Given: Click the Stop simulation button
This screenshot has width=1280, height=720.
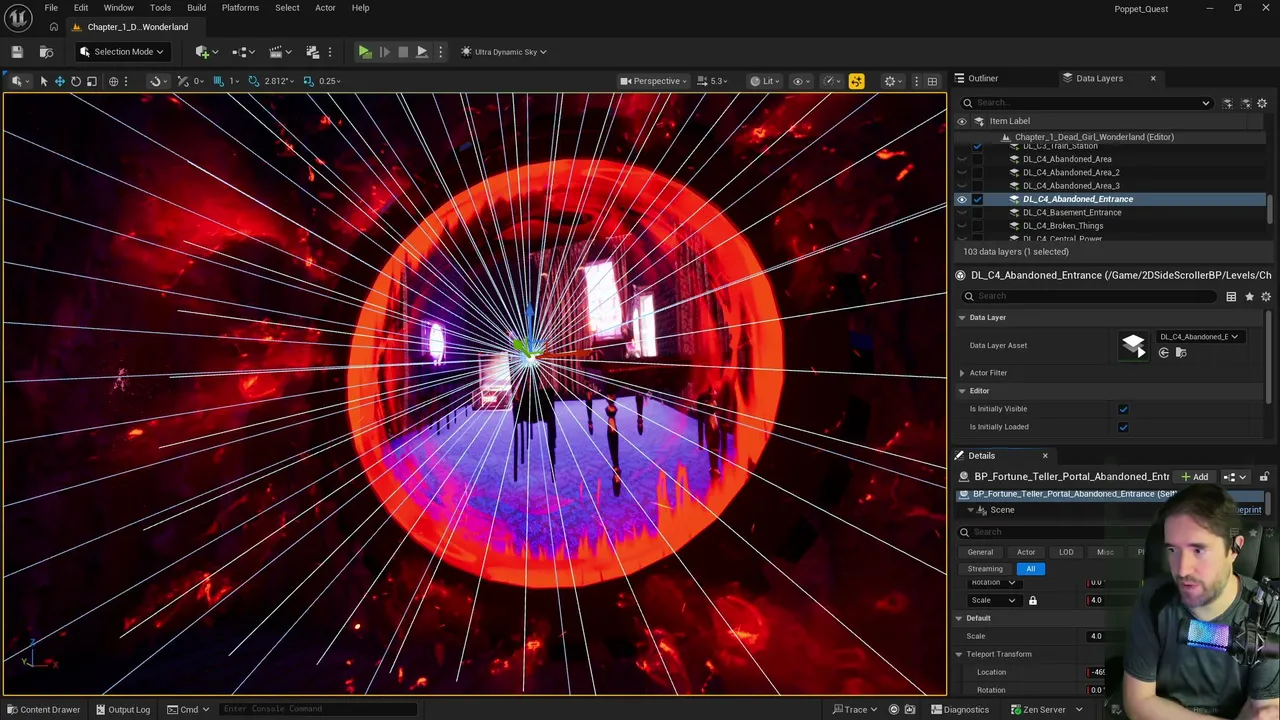Looking at the screenshot, I should click(x=403, y=52).
